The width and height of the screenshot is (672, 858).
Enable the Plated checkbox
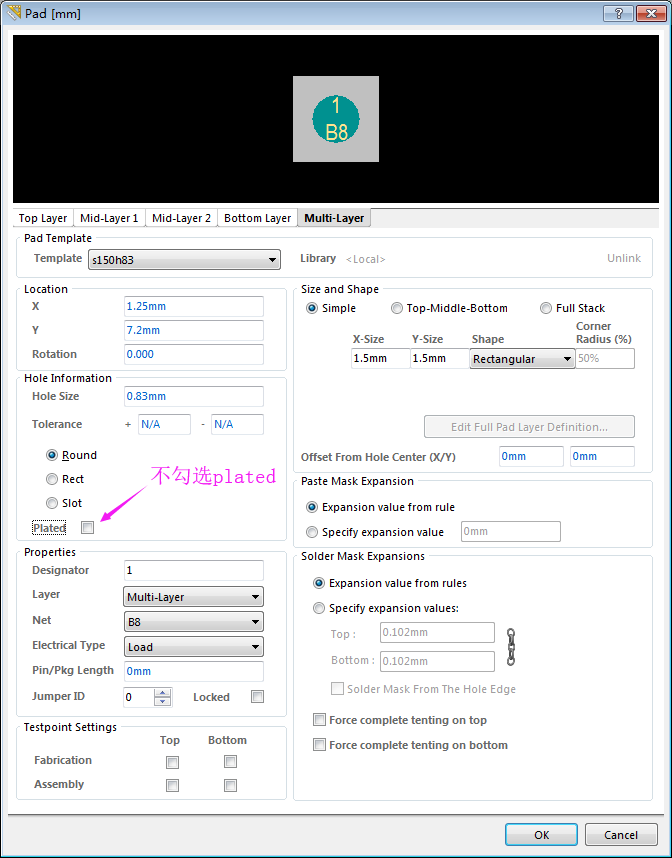click(x=88, y=528)
